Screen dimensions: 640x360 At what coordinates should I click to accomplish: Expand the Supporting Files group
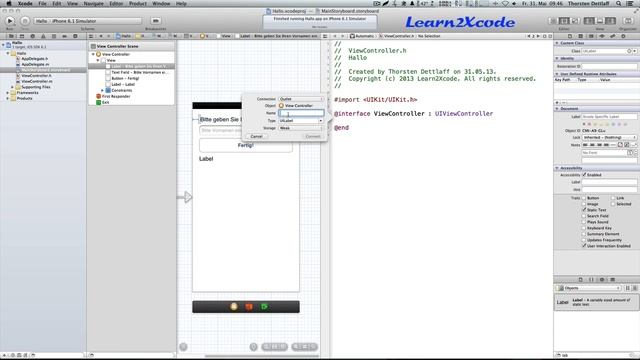pos(12,87)
